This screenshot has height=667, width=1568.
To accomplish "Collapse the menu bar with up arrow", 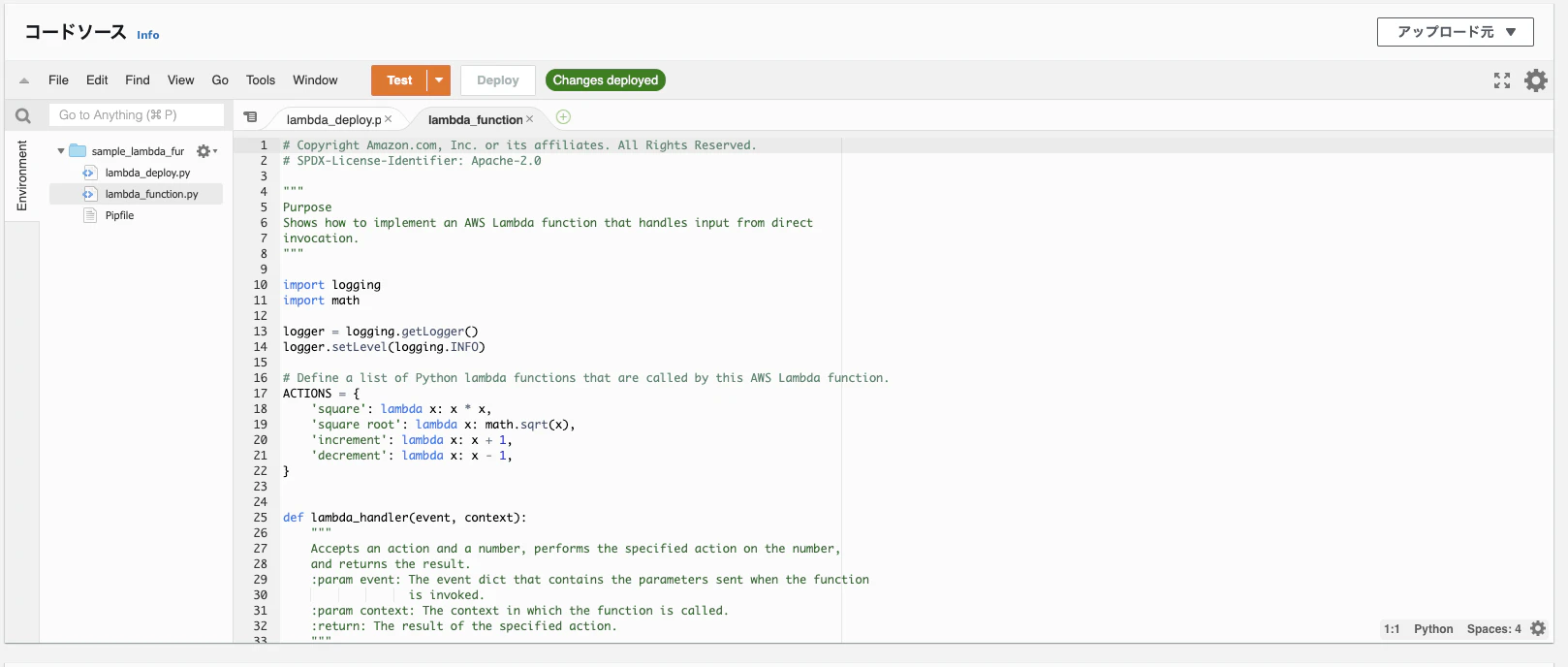I will pyautogui.click(x=24, y=80).
